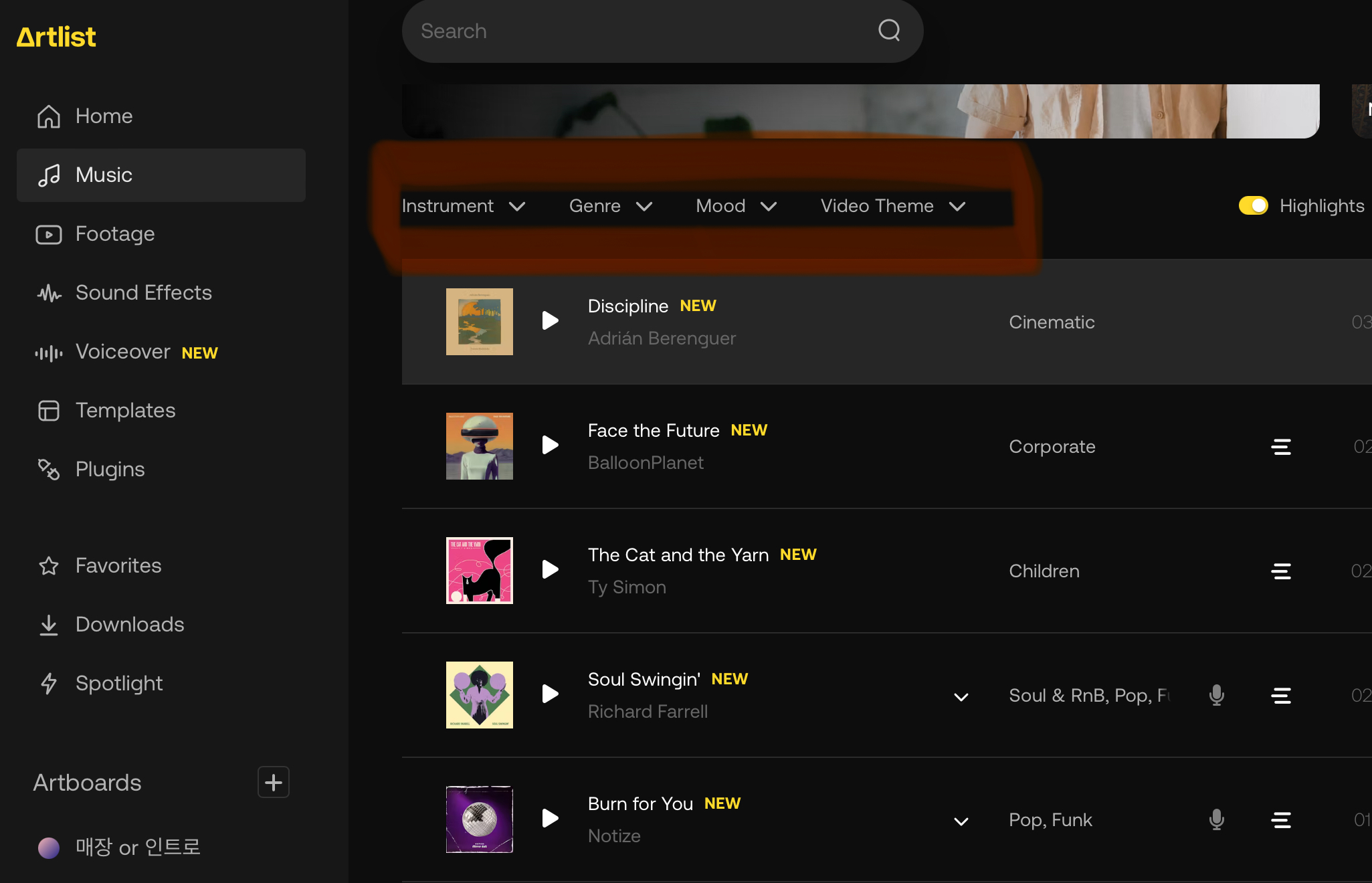Open the Genre filter dropdown

[x=611, y=206]
